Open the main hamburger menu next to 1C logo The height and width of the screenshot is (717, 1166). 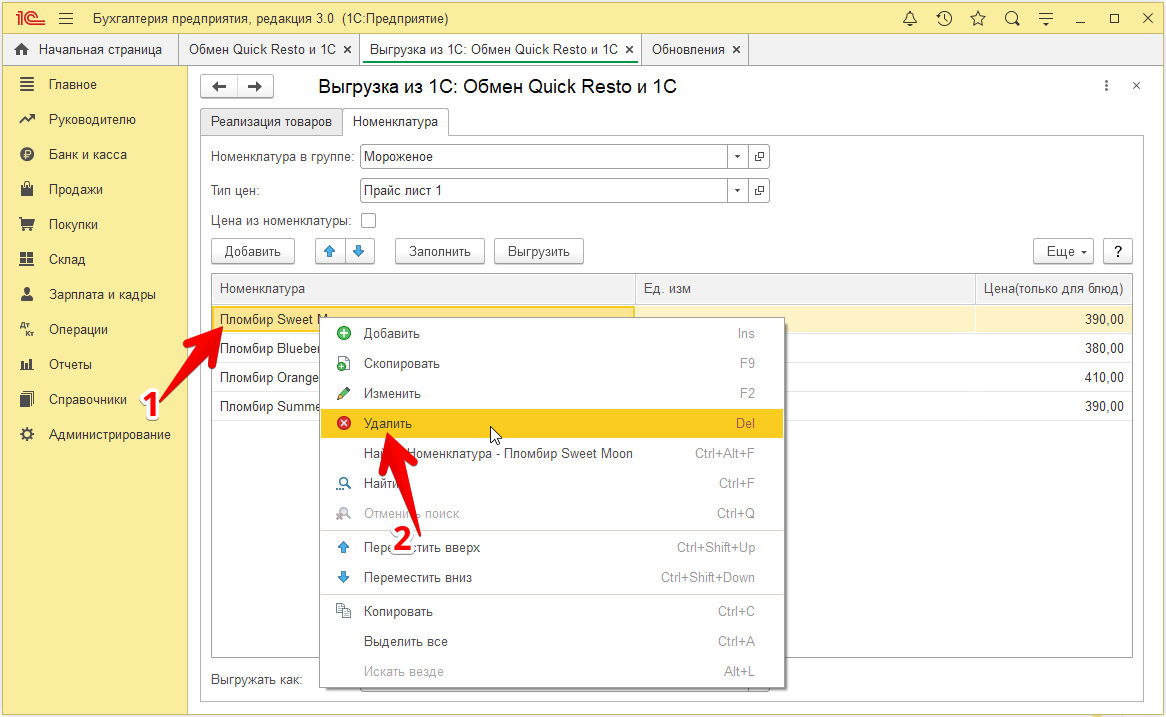point(66,19)
